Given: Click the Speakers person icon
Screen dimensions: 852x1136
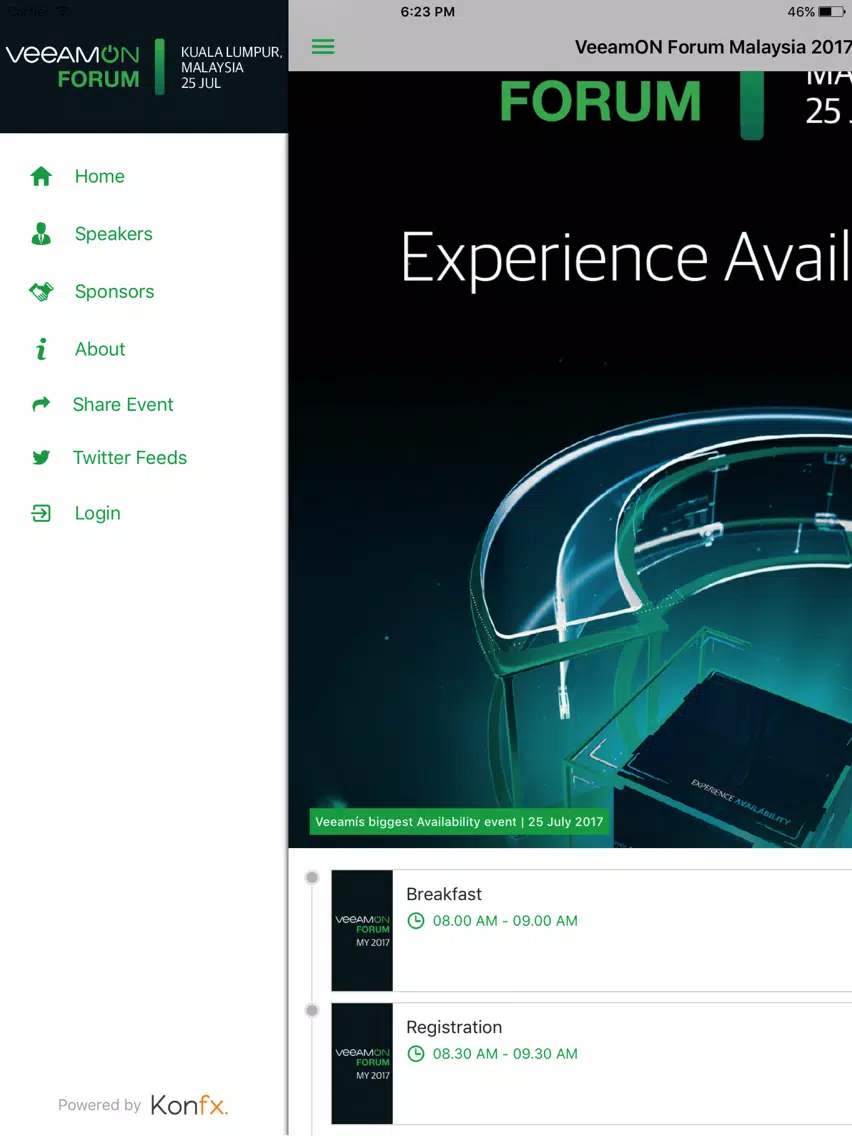Looking at the screenshot, I should [x=41, y=233].
